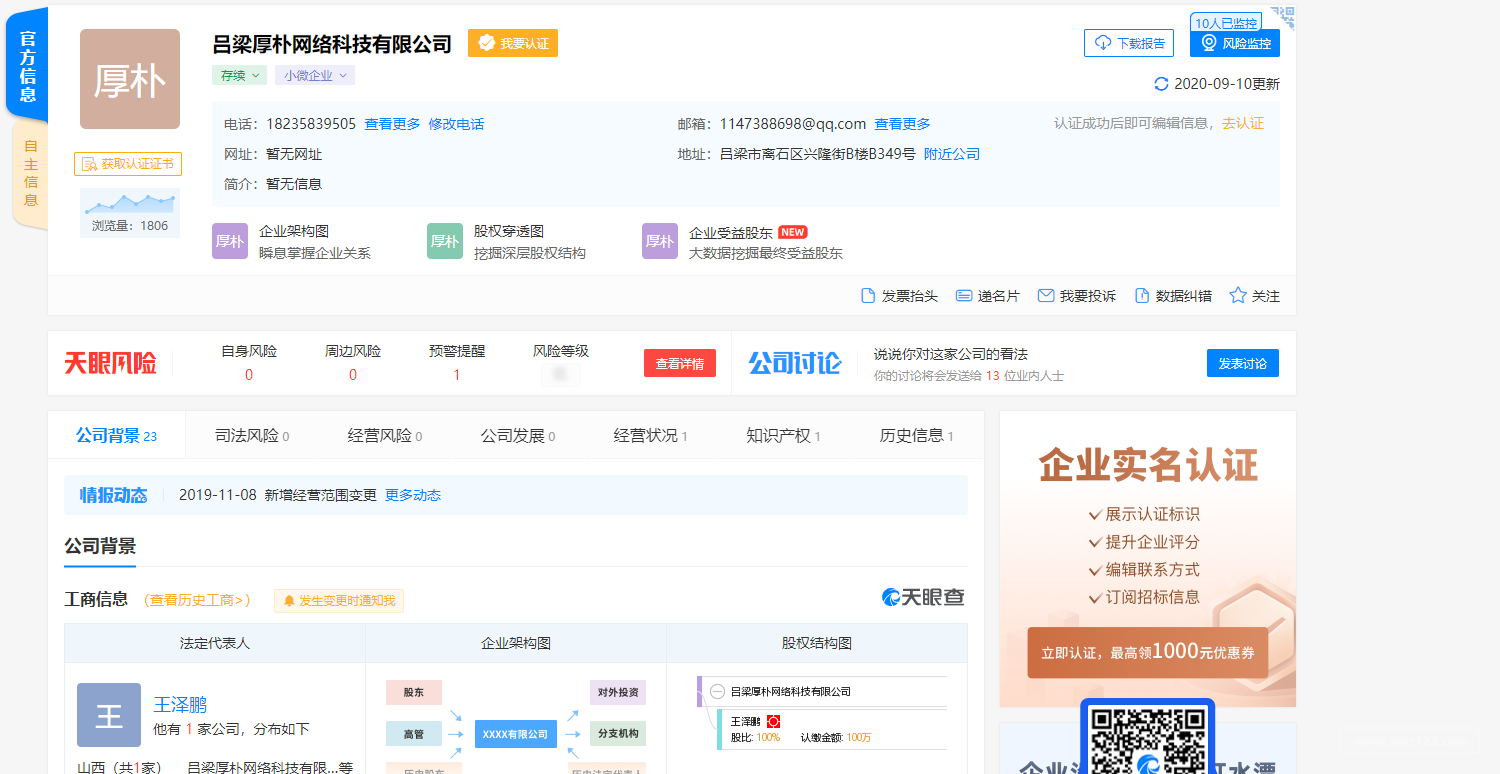Click the data correction (数据纠错) icon

pyautogui.click(x=1142, y=296)
